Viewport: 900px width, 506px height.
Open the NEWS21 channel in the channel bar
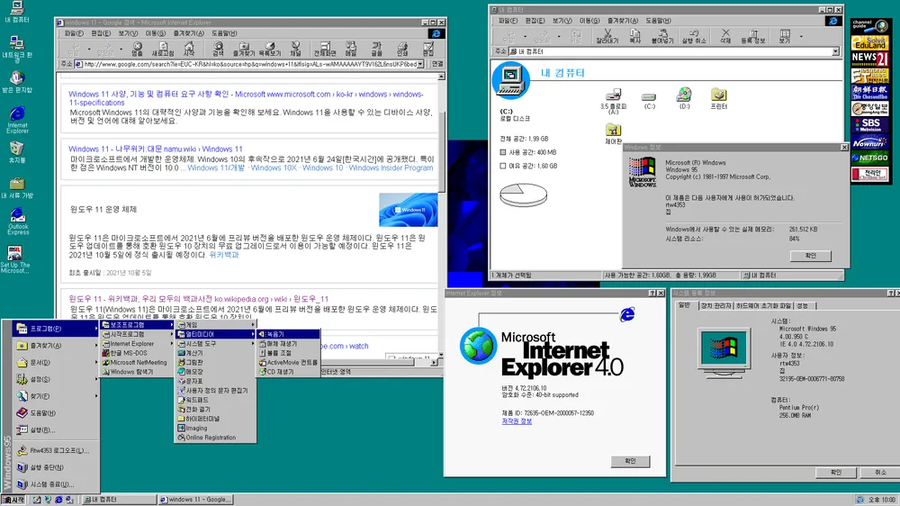pyautogui.click(x=870, y=58)
